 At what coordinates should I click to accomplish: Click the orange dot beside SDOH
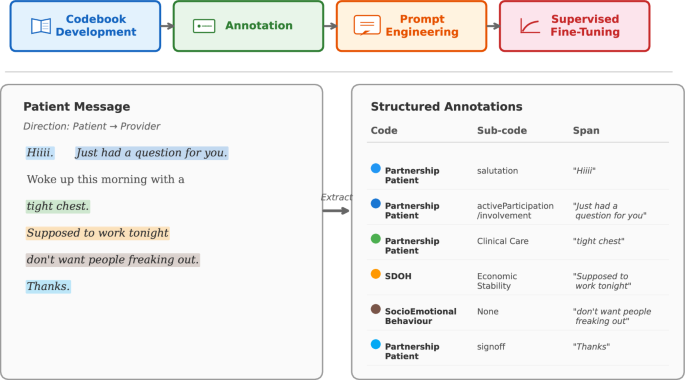click(x=376, y=274)
